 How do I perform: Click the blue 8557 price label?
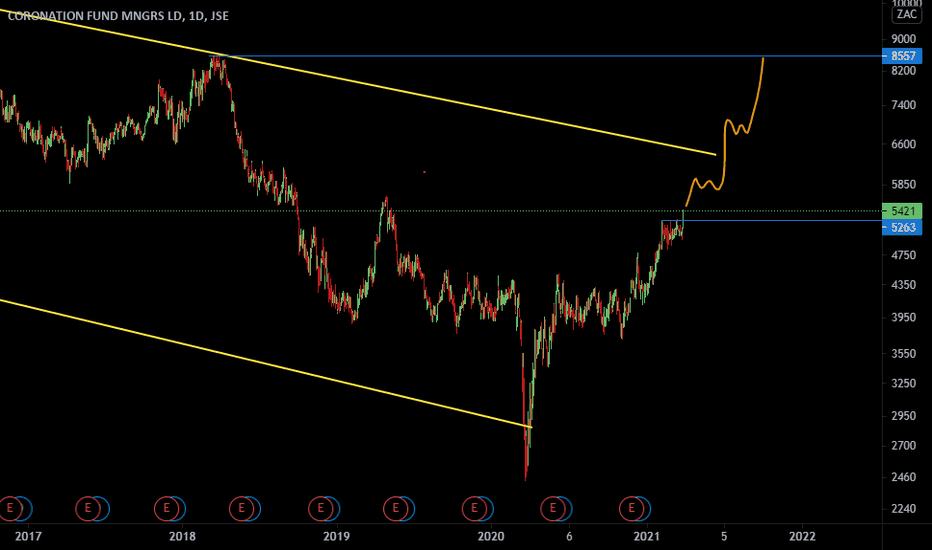902,56
